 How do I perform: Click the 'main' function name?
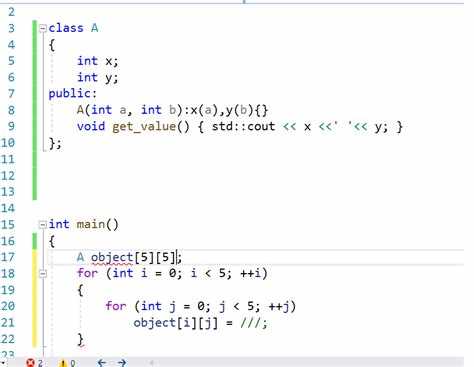91,224
